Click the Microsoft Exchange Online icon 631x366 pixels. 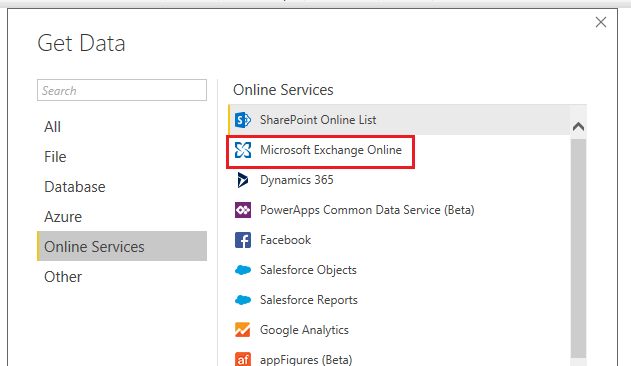click(x=243, y=150)
